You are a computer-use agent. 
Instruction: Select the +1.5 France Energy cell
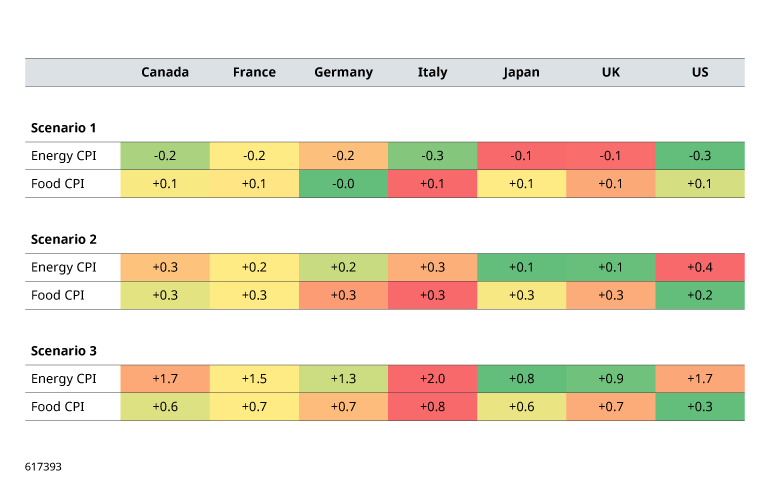point(254,379)
